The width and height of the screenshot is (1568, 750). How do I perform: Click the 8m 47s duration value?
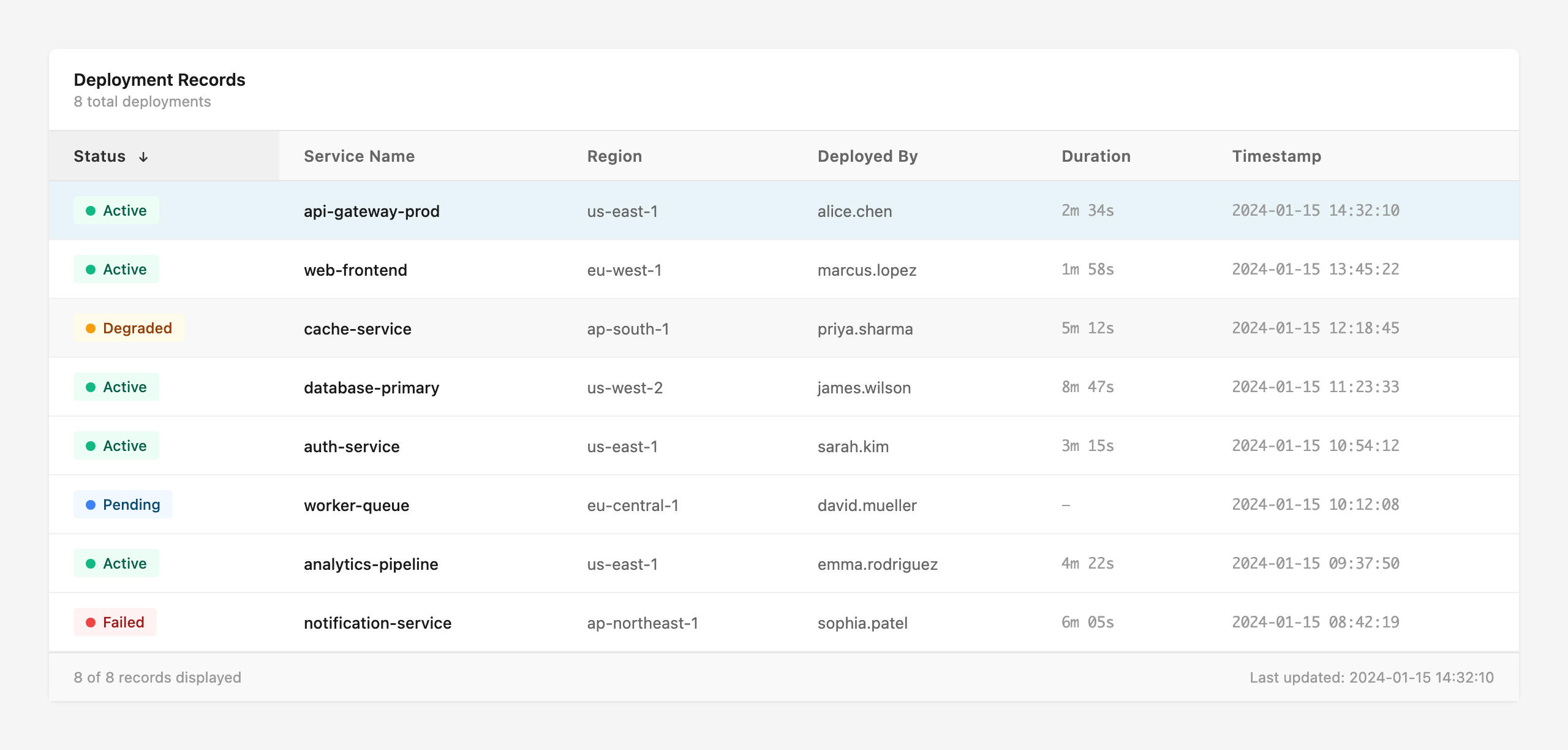coord(1088,387)
